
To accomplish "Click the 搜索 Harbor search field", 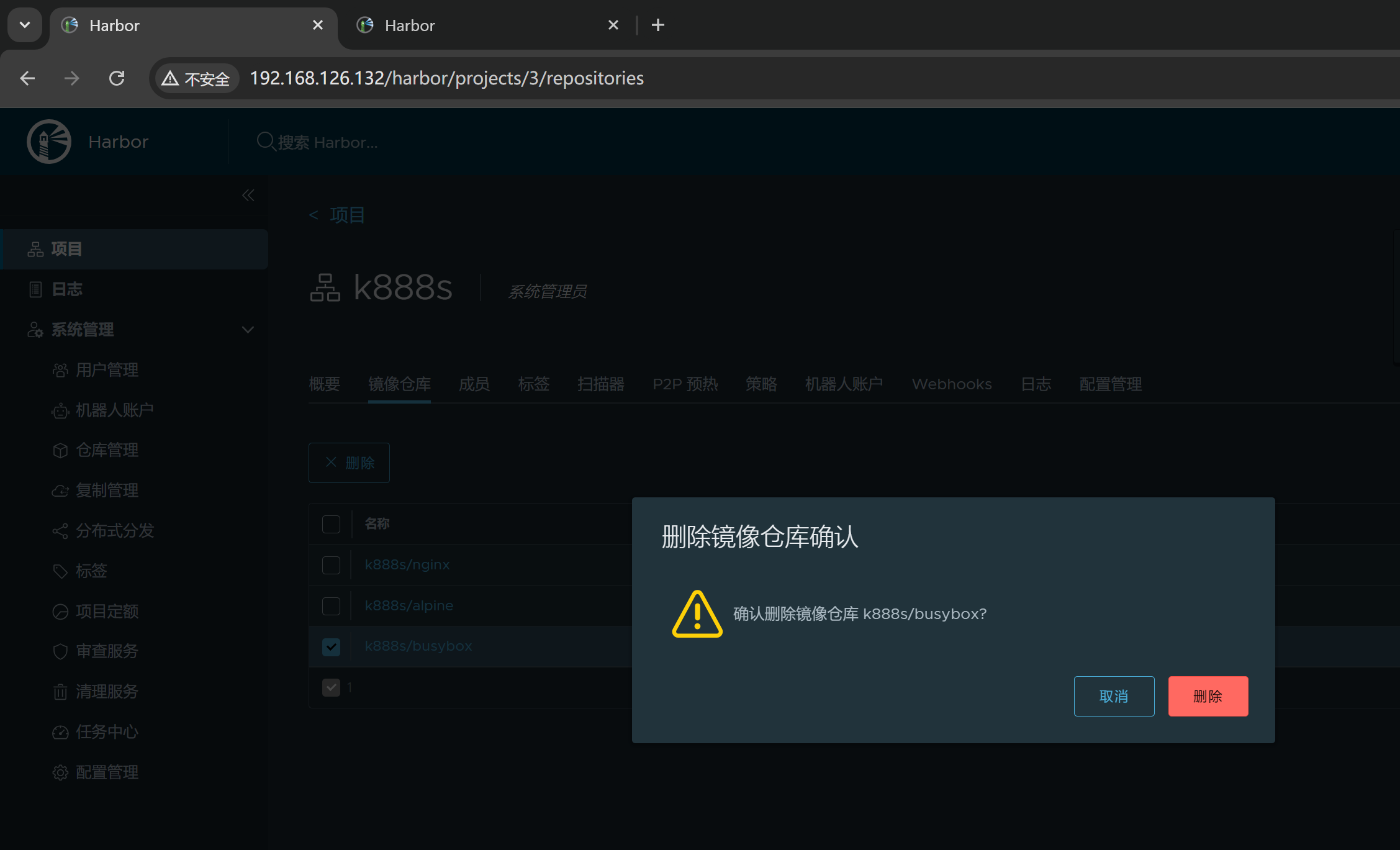I will pyautogui.click(x=327, y=142).
